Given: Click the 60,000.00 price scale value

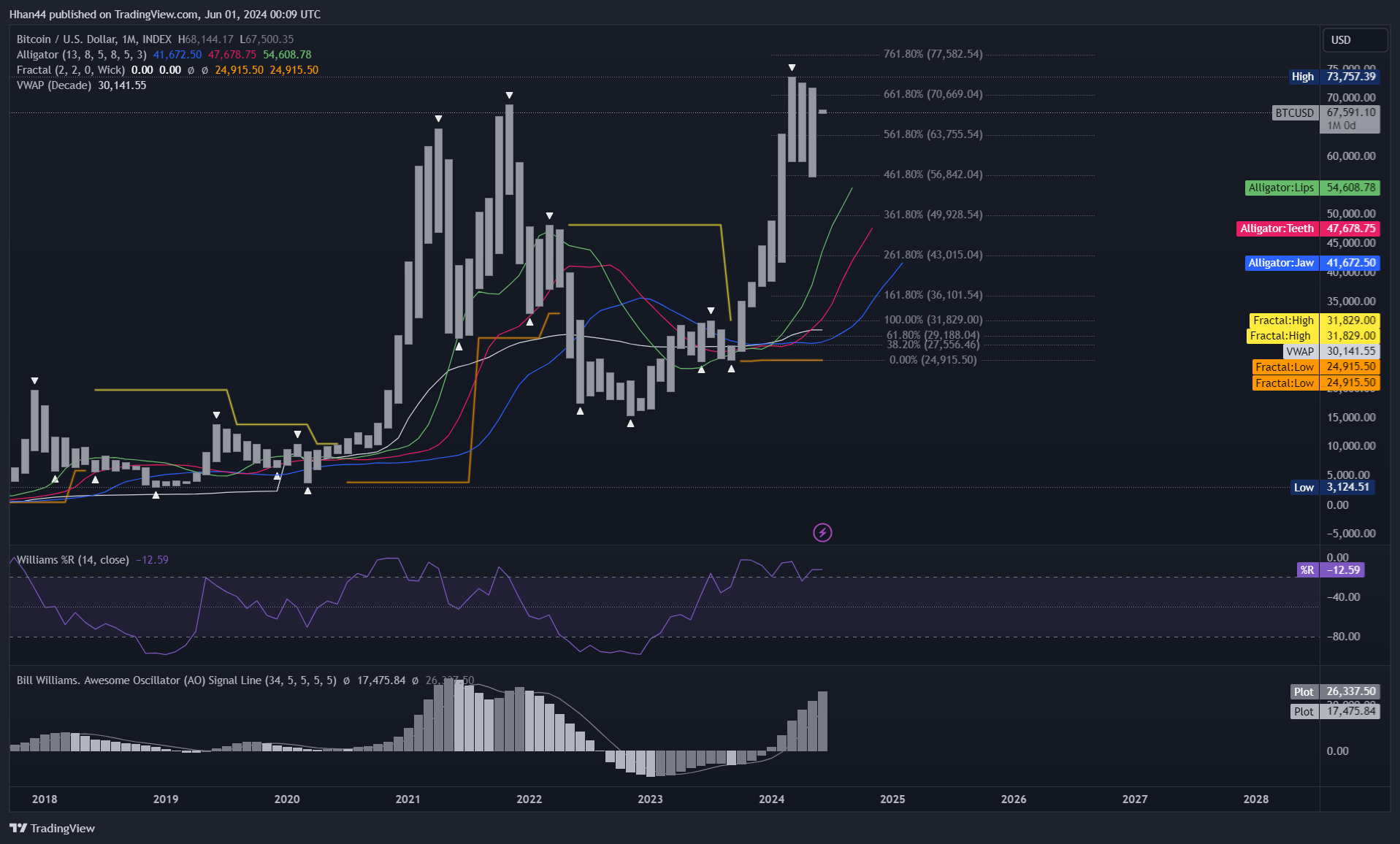Looking at the screenshot, I should pos(1351,156).
